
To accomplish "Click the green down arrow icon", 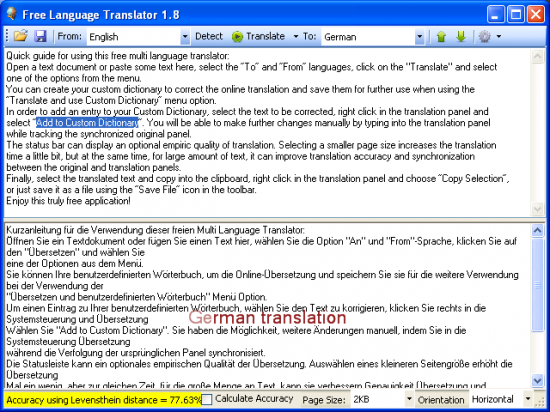I will (x=461, y=36).
